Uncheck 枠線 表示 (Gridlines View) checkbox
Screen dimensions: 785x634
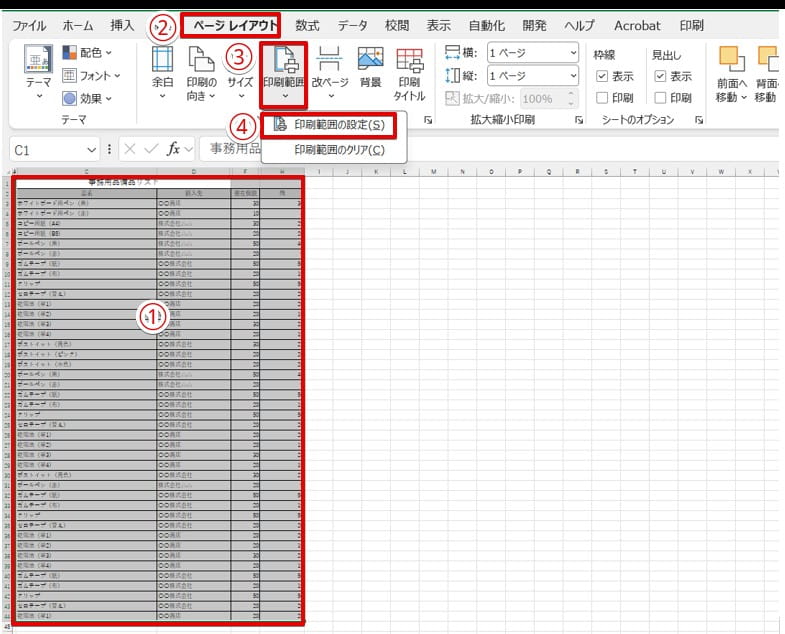click(601, 76)
